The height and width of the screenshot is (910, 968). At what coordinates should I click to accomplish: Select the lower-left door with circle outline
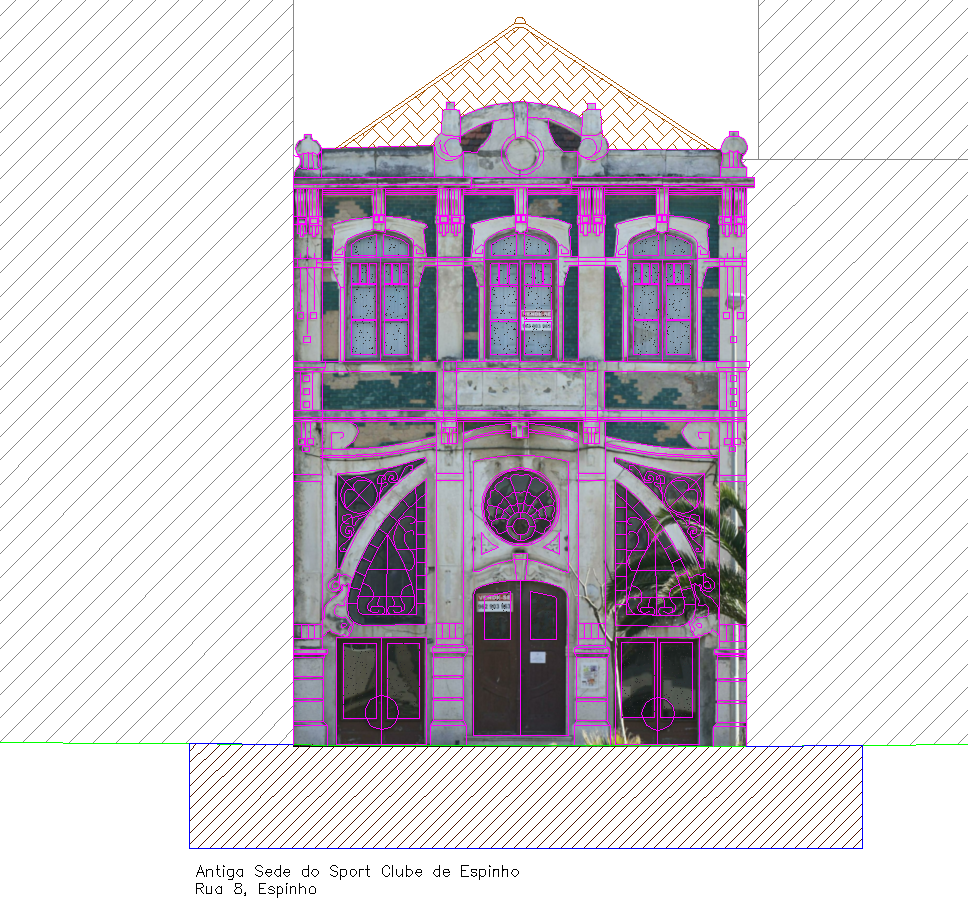(x=381, y=692)
